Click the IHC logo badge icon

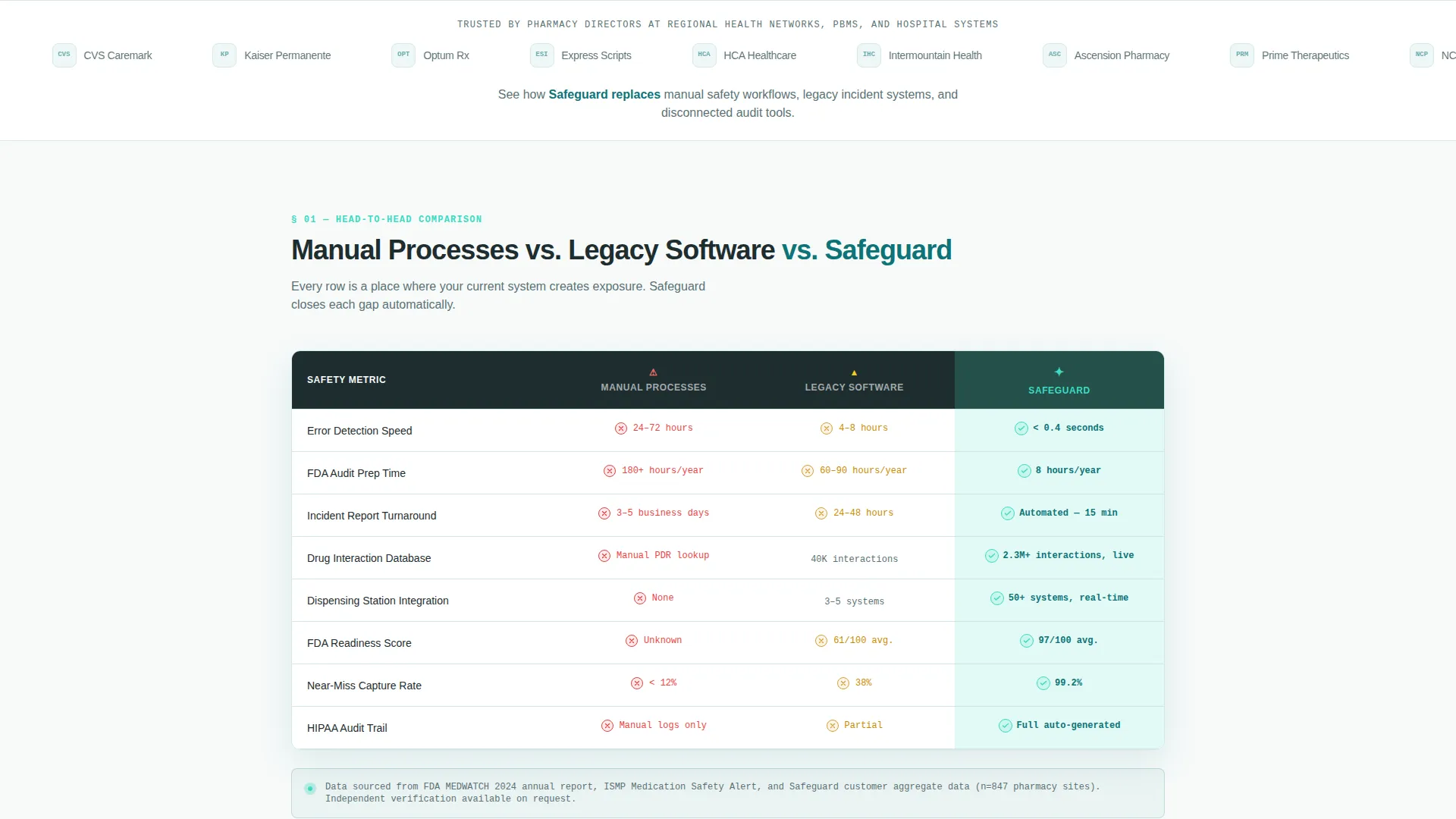click(869, 55)
